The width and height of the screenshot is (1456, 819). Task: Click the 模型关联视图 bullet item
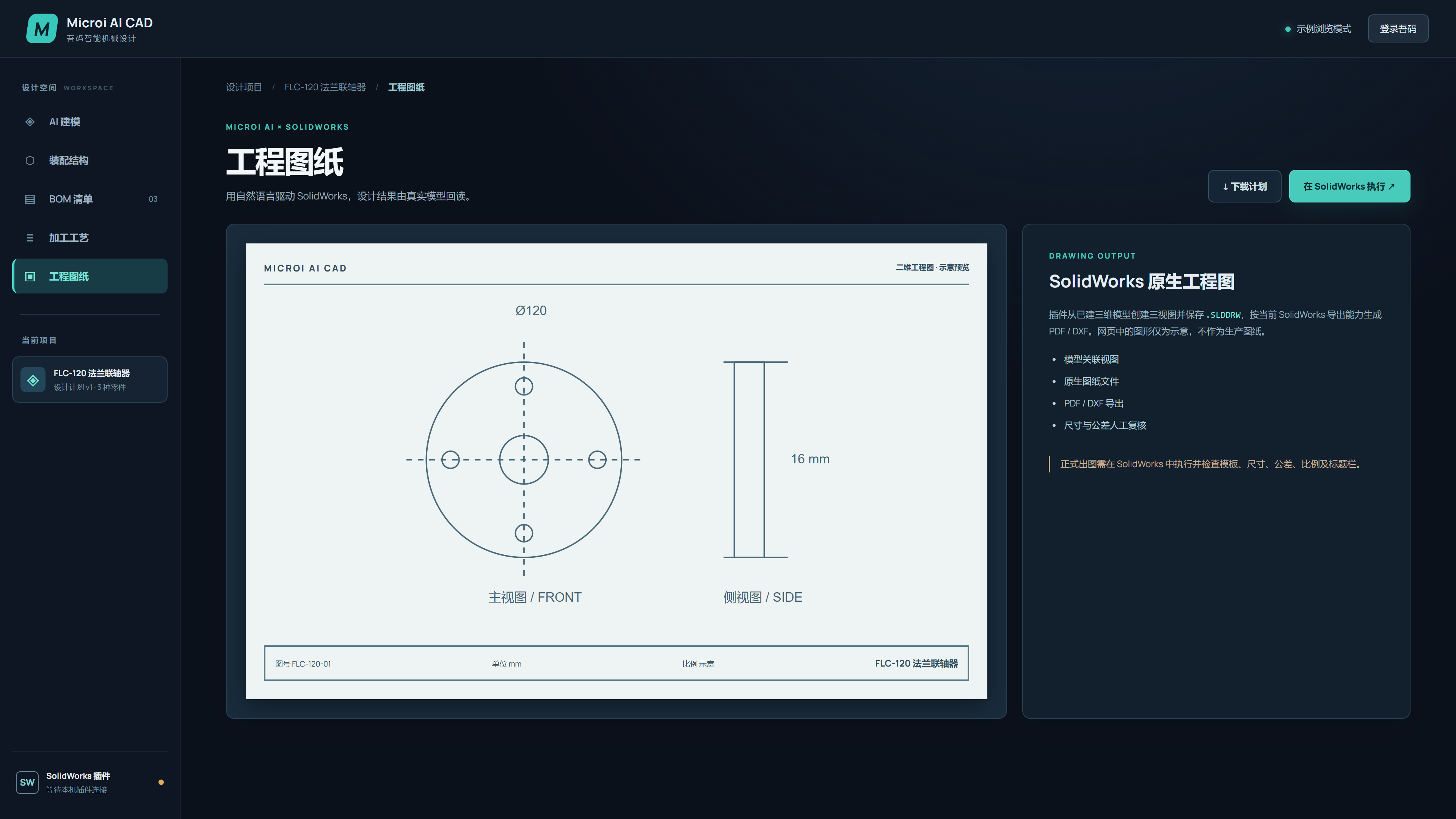1091,359
